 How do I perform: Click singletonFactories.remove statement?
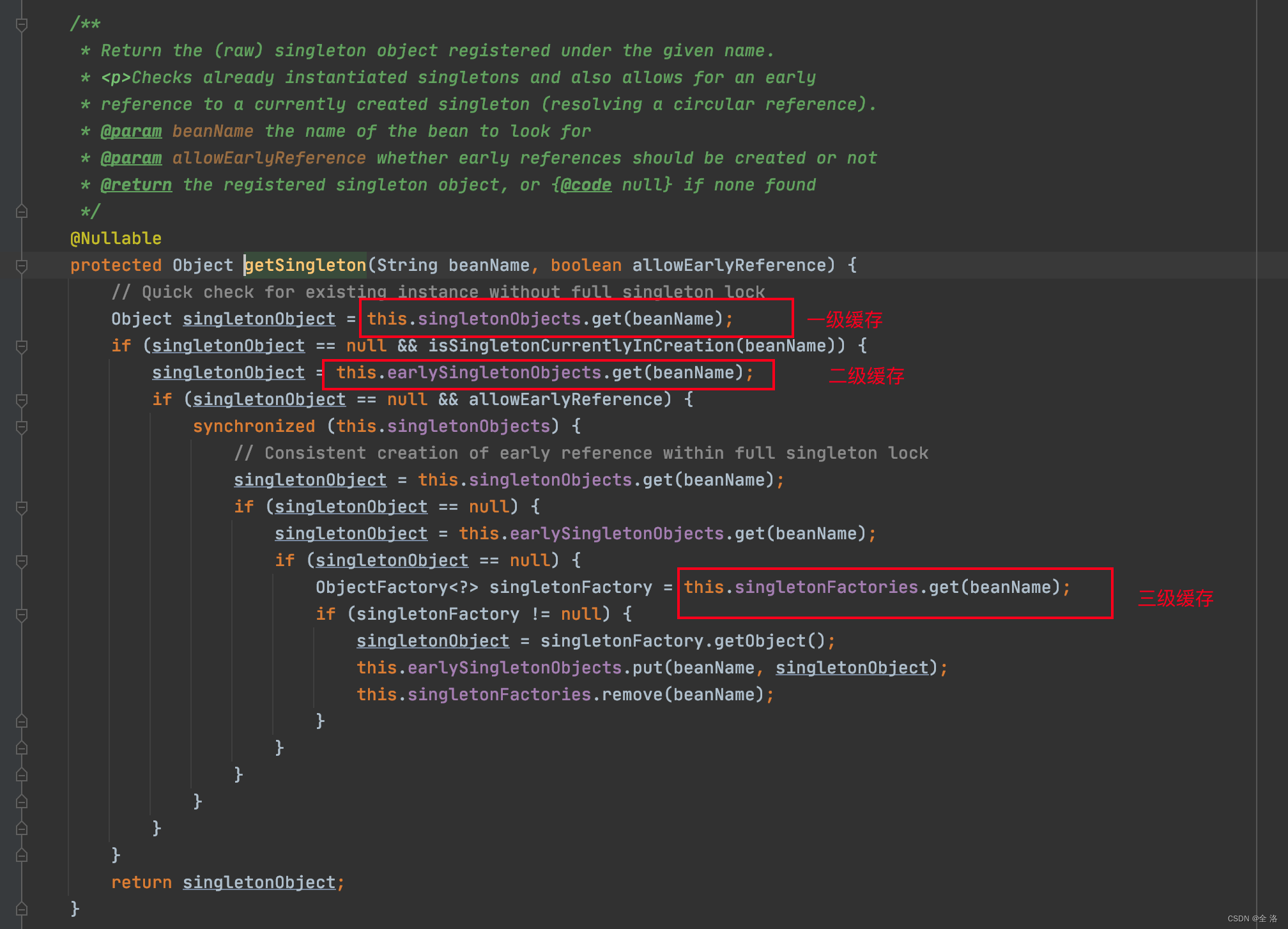click(x=565, y=695)
